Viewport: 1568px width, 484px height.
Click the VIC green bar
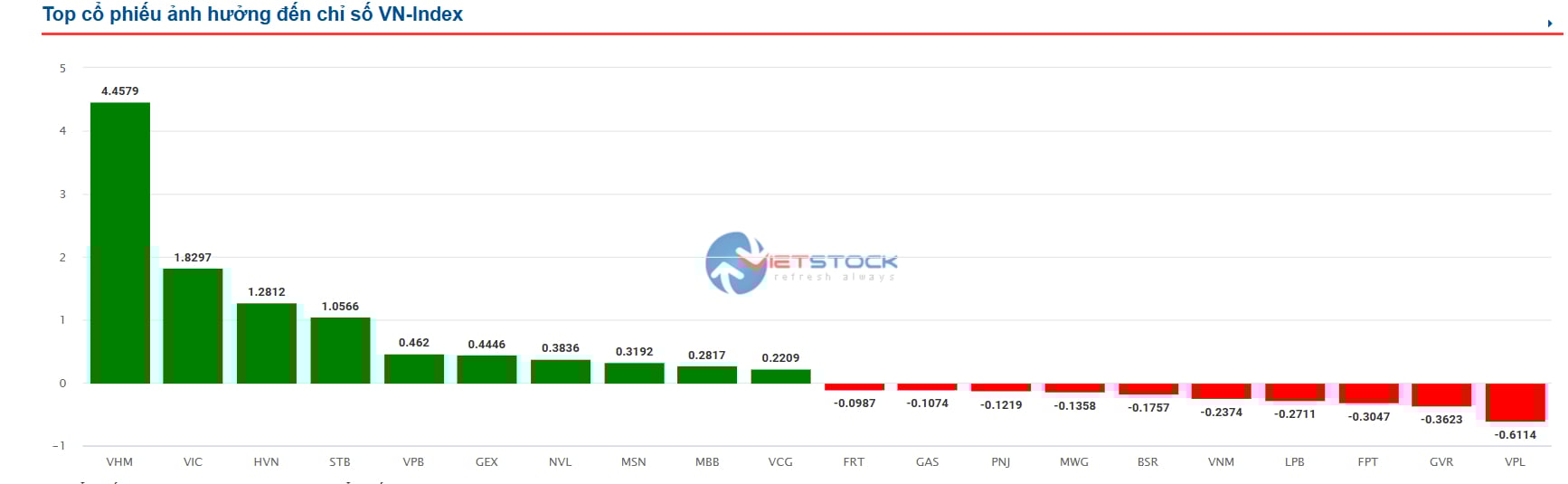(193, 326)
